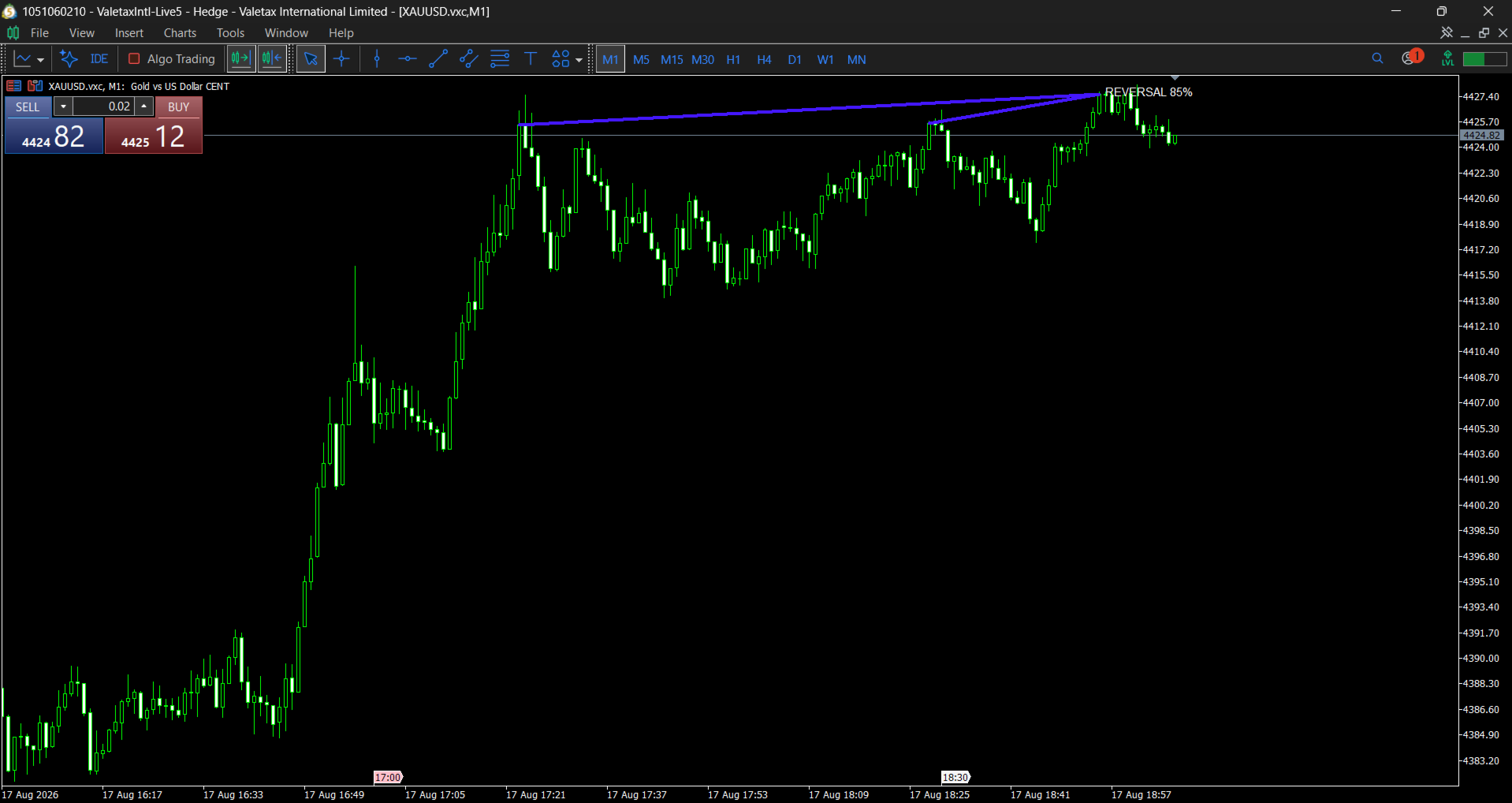Select the trendline drawing tool

pos(438,59)
